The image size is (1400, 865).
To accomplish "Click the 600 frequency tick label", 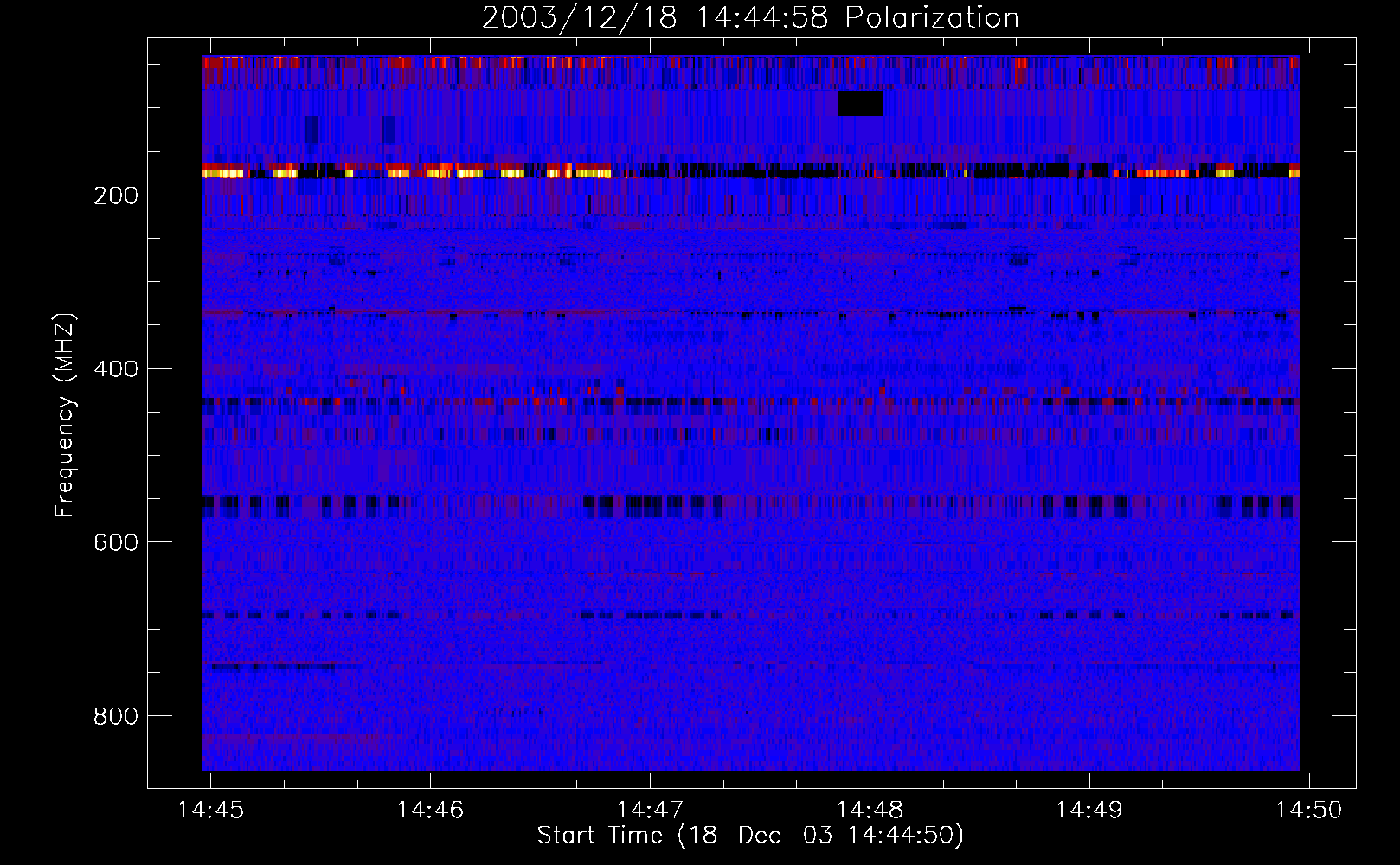I will pyautogui.click(x=116, y=542).
